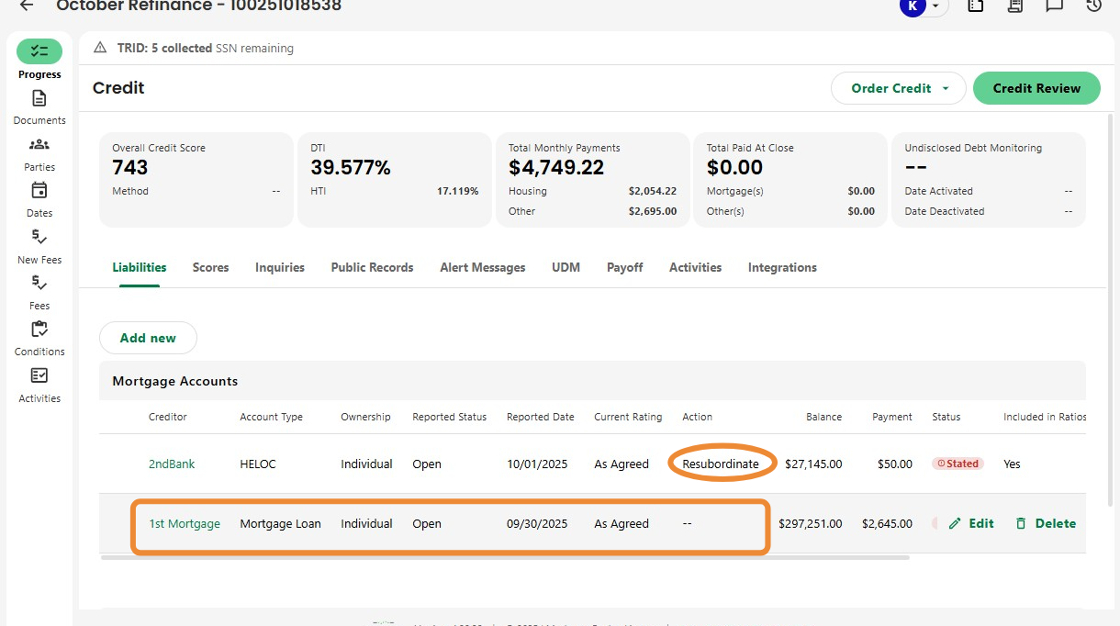Open Conditions clipboard icon in the sidebar
The width and height of the screenshot is (1120, 626).
(x=39, y=330)
